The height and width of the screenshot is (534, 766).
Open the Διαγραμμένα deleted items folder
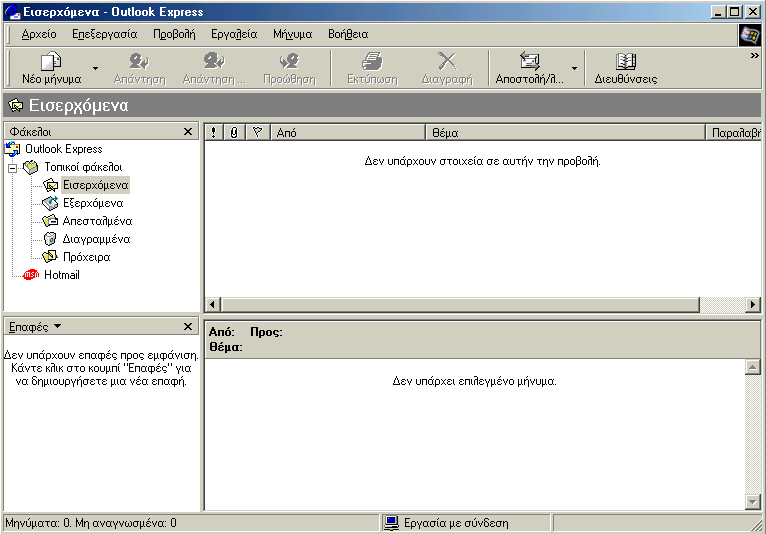pos(96,239)
